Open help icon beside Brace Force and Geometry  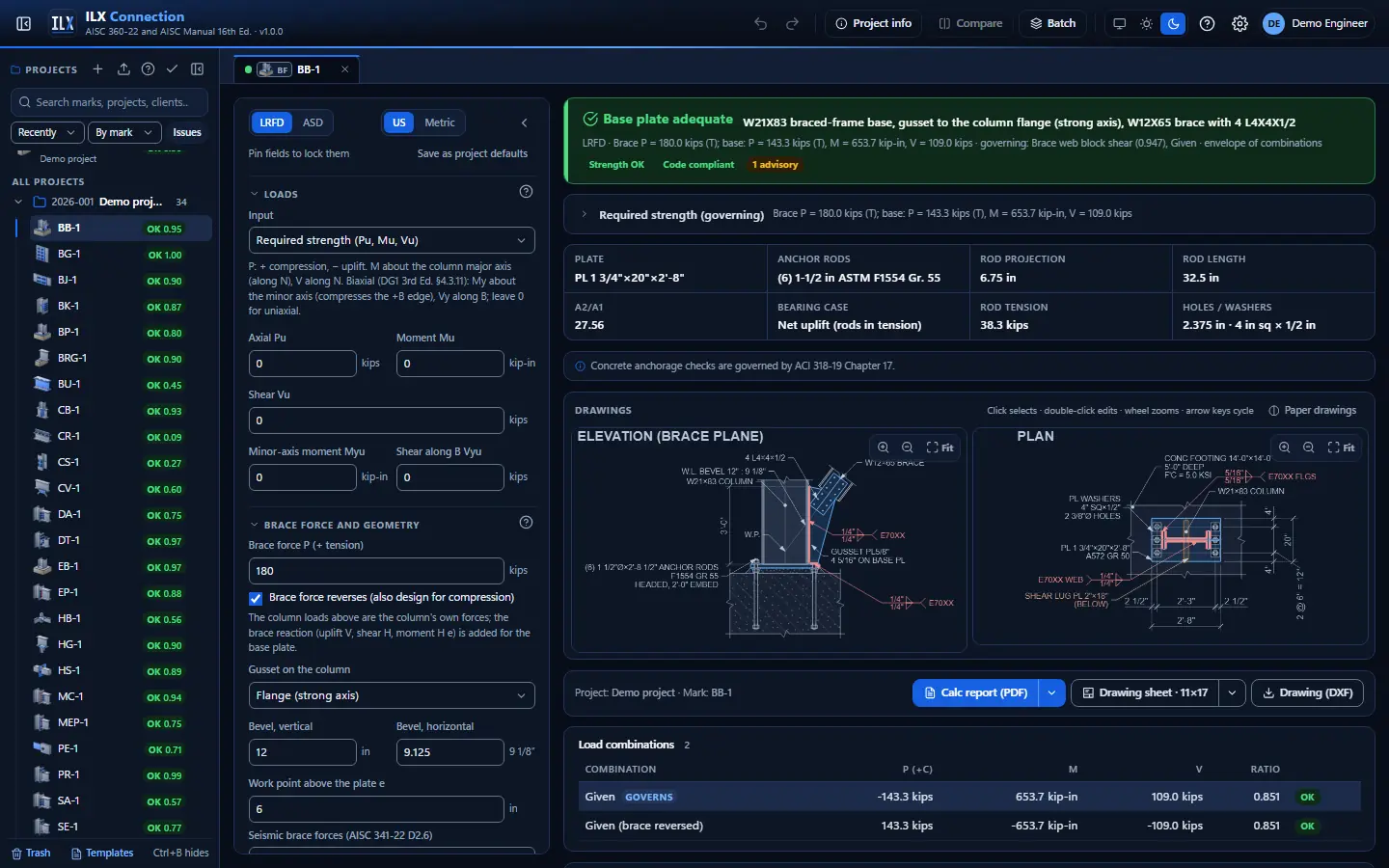(526, 522)
